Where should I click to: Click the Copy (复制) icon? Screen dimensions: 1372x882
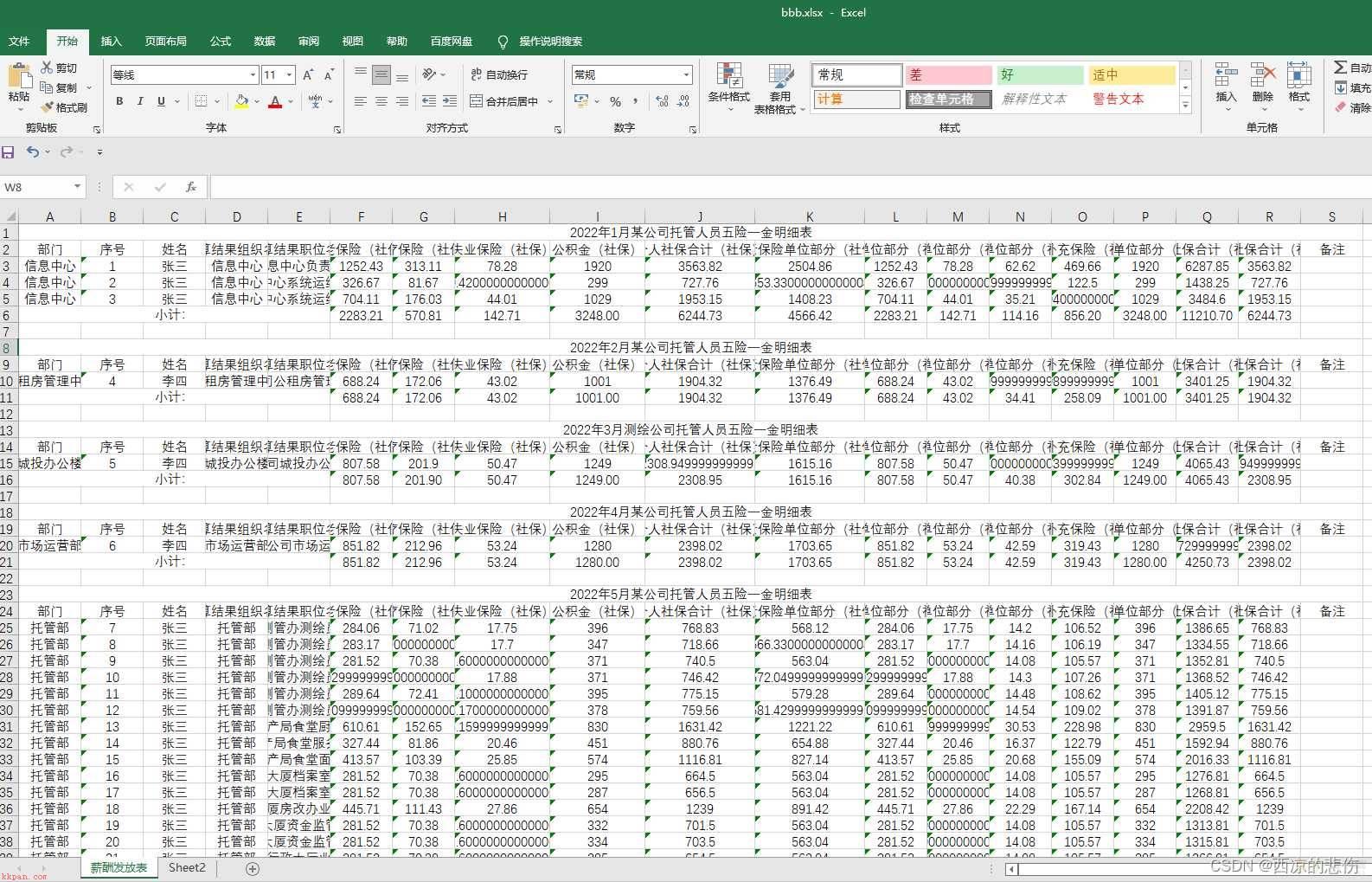point(47,87)
